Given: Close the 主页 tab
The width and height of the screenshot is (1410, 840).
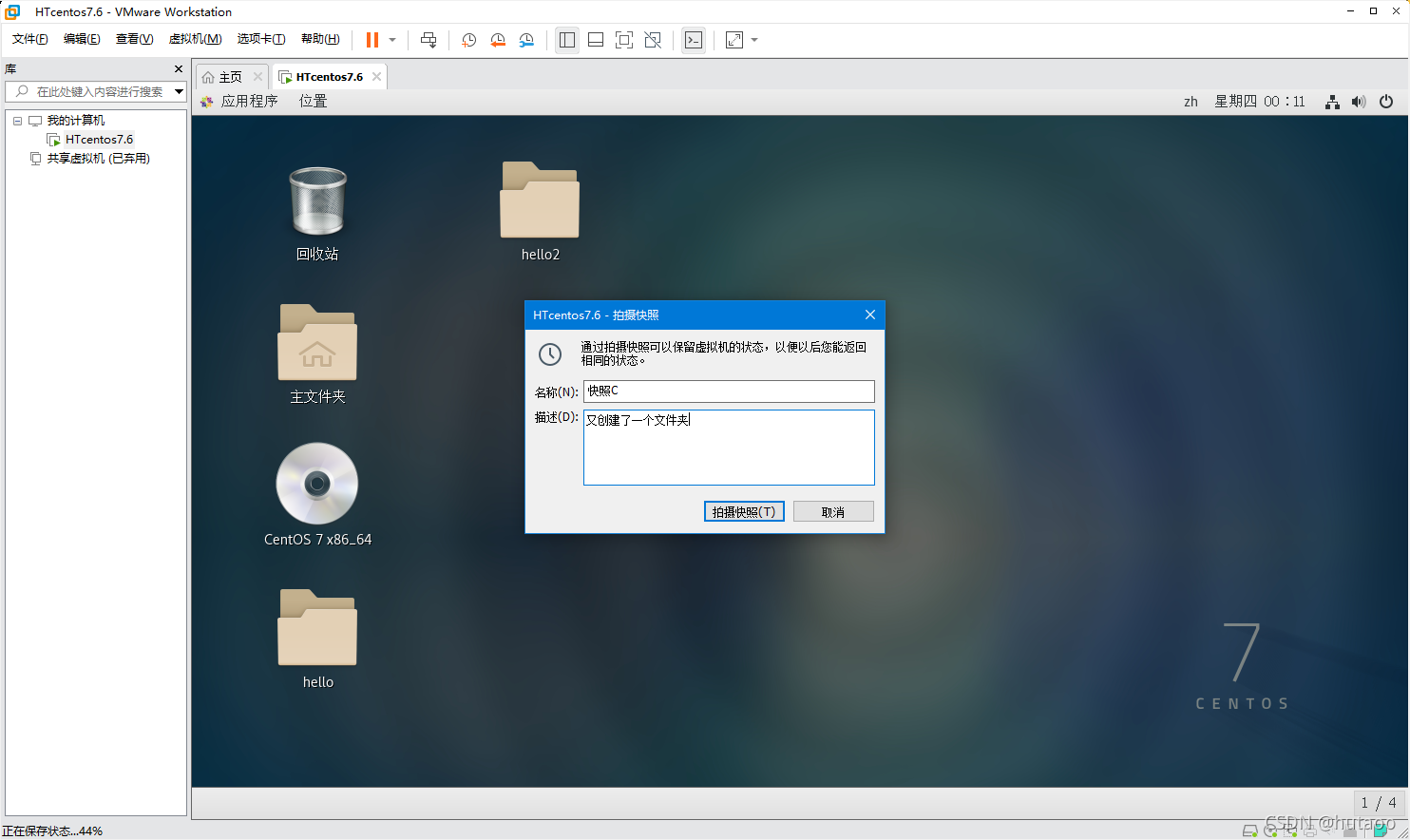Looking at the screenshot, I should coord(257,77).
